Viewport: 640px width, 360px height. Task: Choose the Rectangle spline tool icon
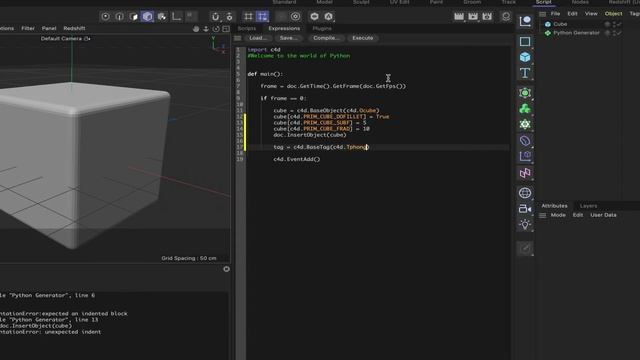click(x=525, y=41)
